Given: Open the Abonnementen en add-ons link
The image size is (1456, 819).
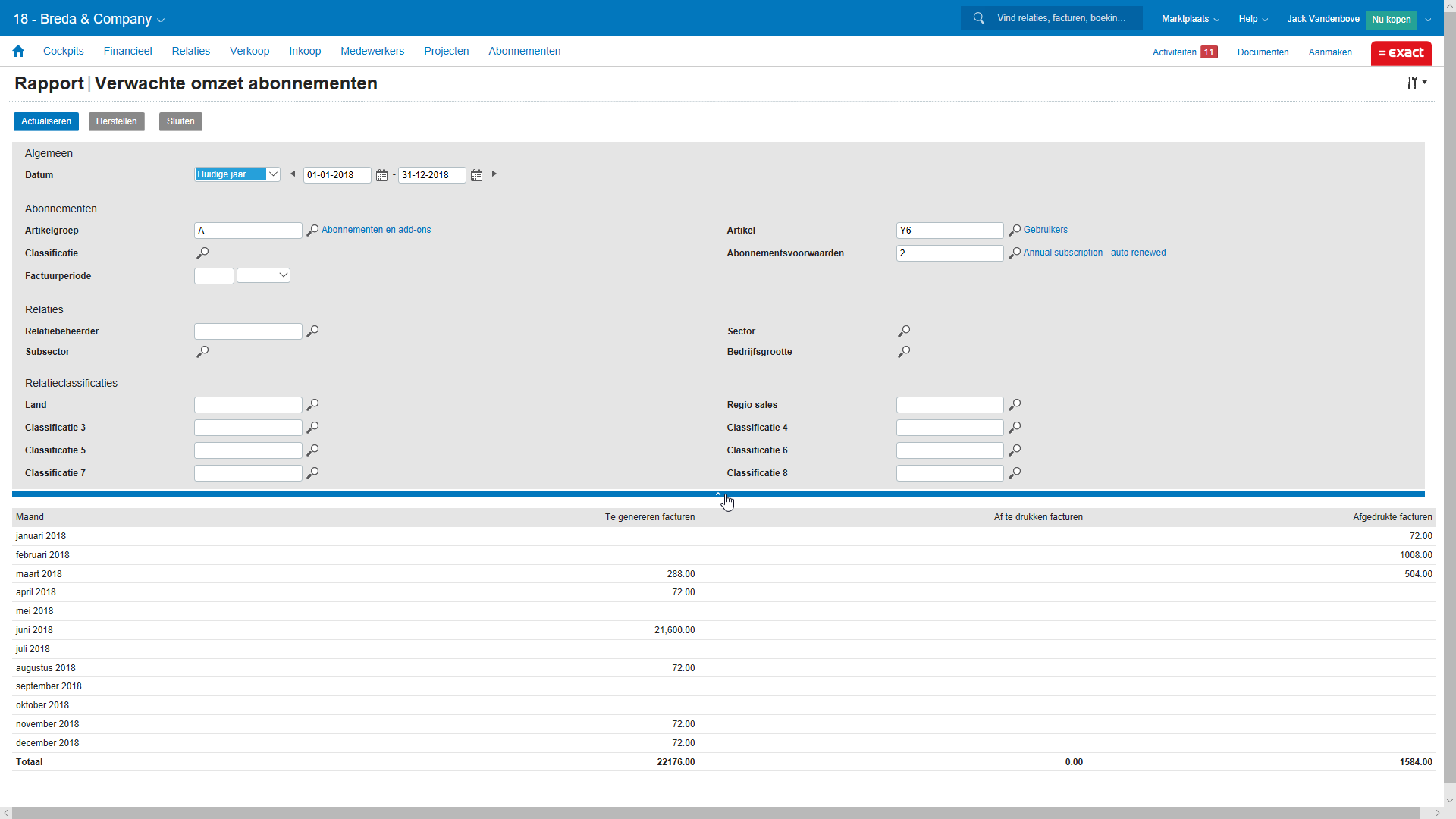Looking at the screenshot, I should pos(376,230).
